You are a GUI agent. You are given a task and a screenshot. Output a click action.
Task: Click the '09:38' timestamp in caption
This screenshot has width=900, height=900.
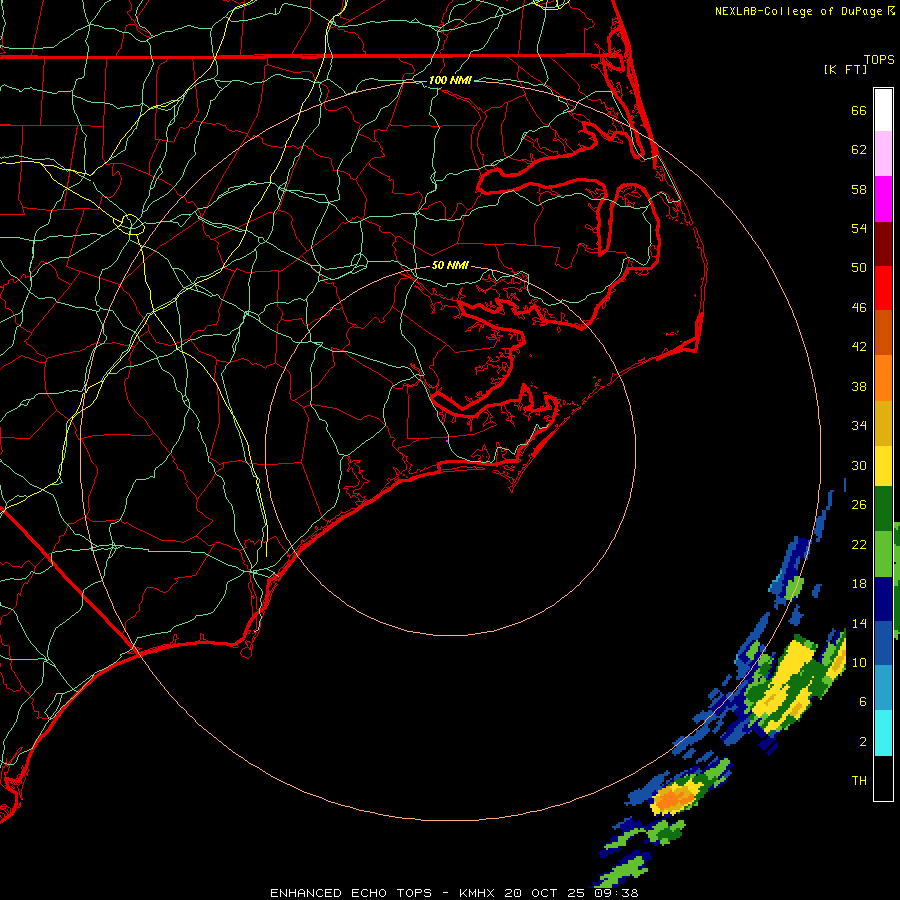click(618, 893)
